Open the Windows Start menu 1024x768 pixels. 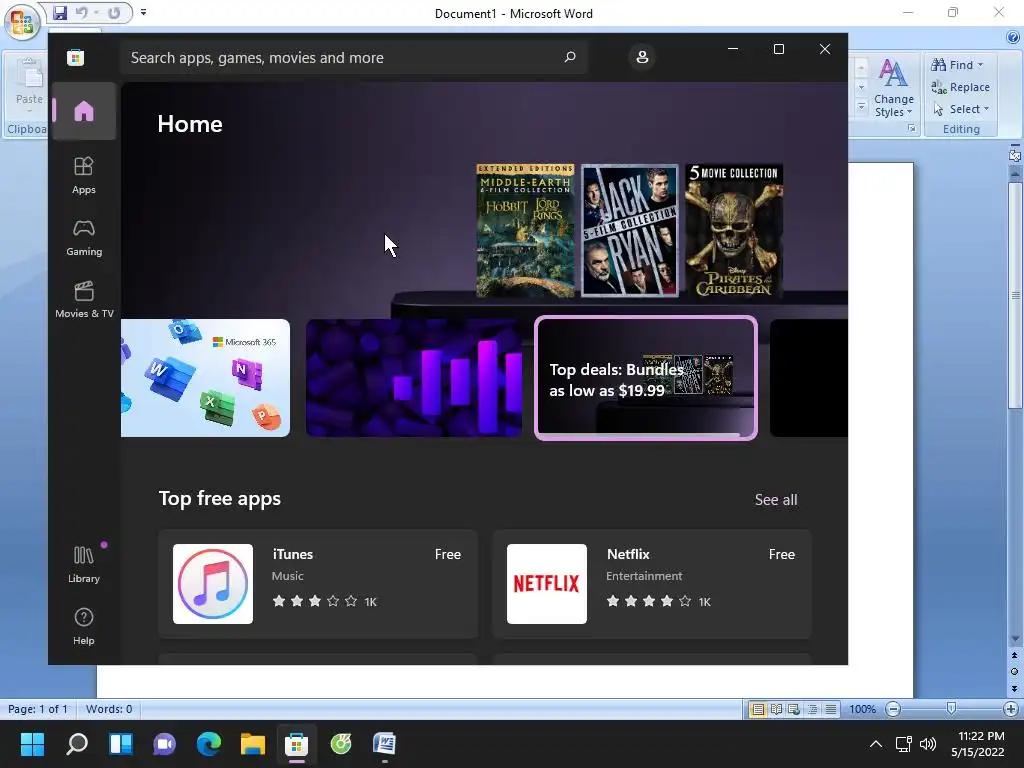coord(32,744)
